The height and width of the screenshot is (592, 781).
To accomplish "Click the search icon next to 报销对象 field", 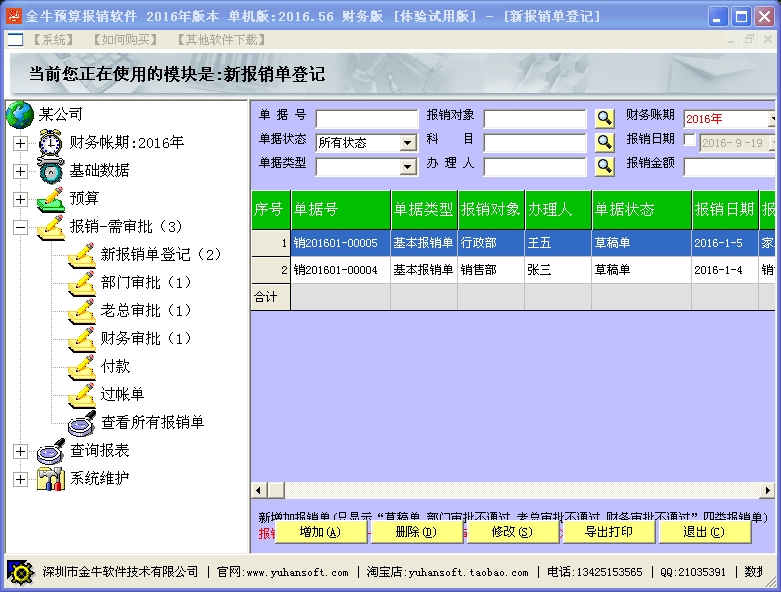I will [604, 118].
